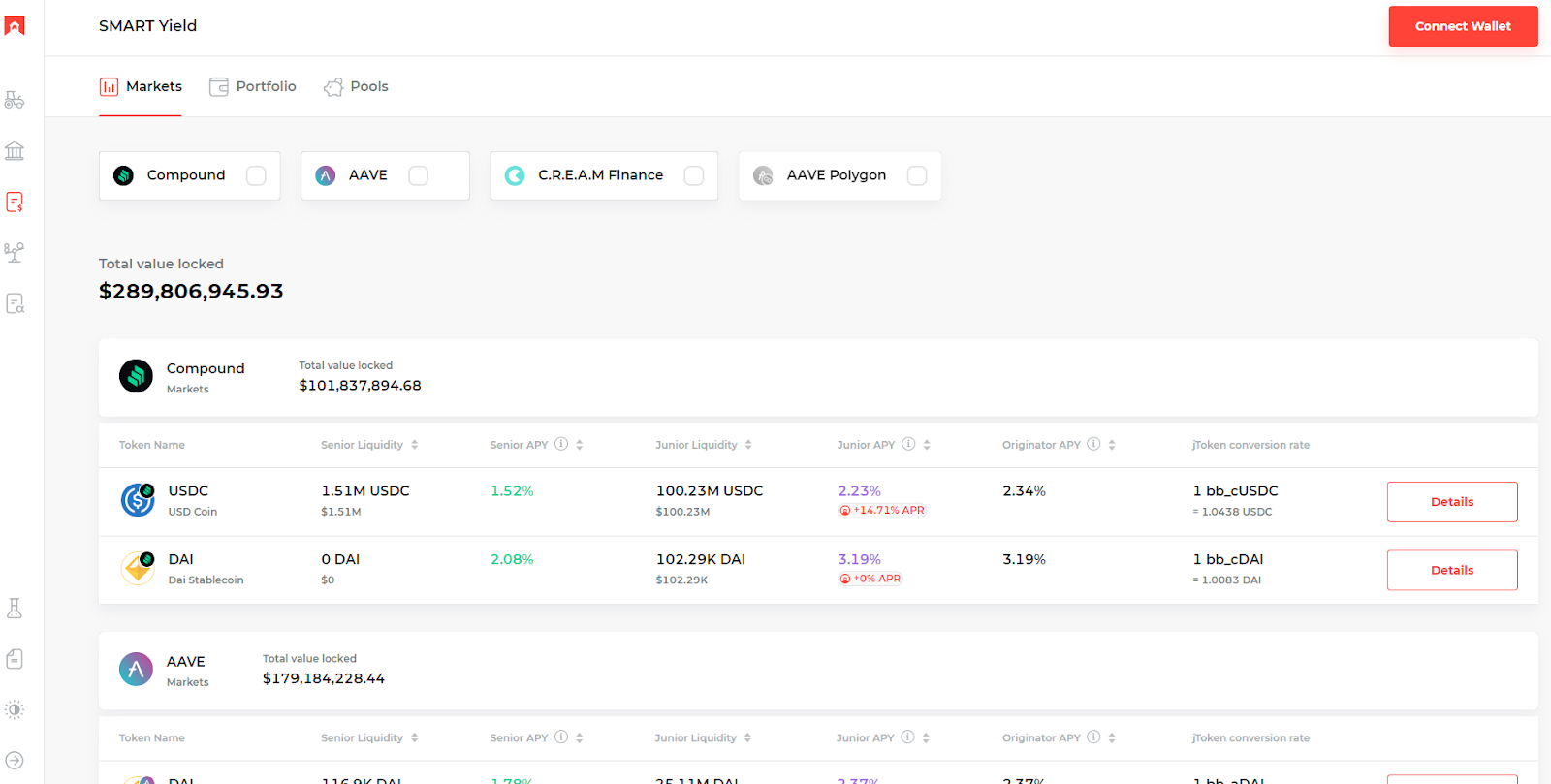
Task: Sort Compound table by Junior APY arrows
Action: click(927, 445)
